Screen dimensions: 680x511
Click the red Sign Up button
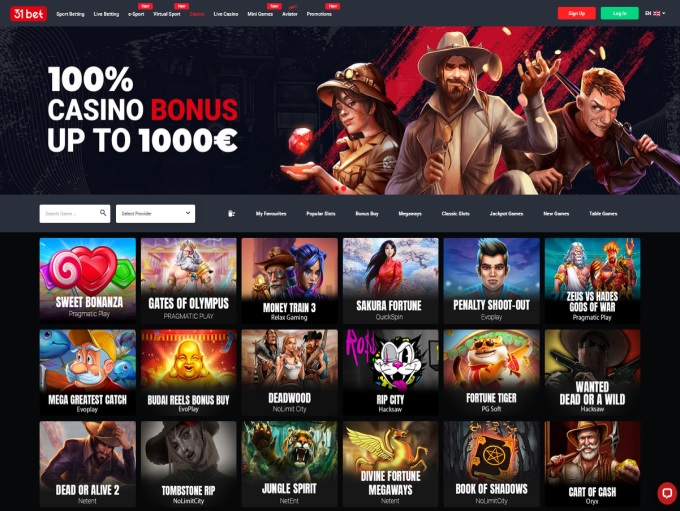pyautogui.click(x=576, y=13)
